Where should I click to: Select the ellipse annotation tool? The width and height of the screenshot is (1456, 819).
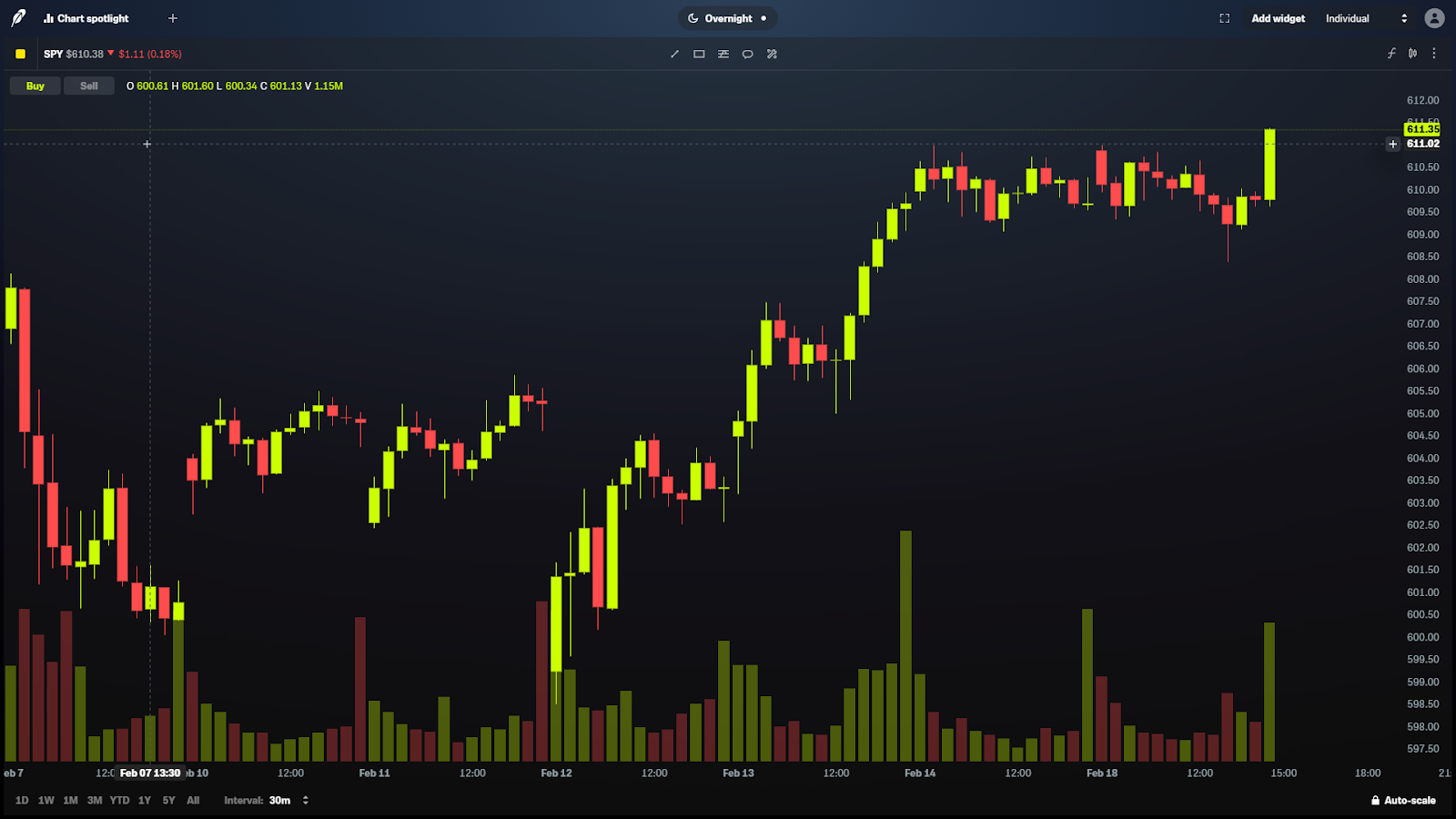748,54
